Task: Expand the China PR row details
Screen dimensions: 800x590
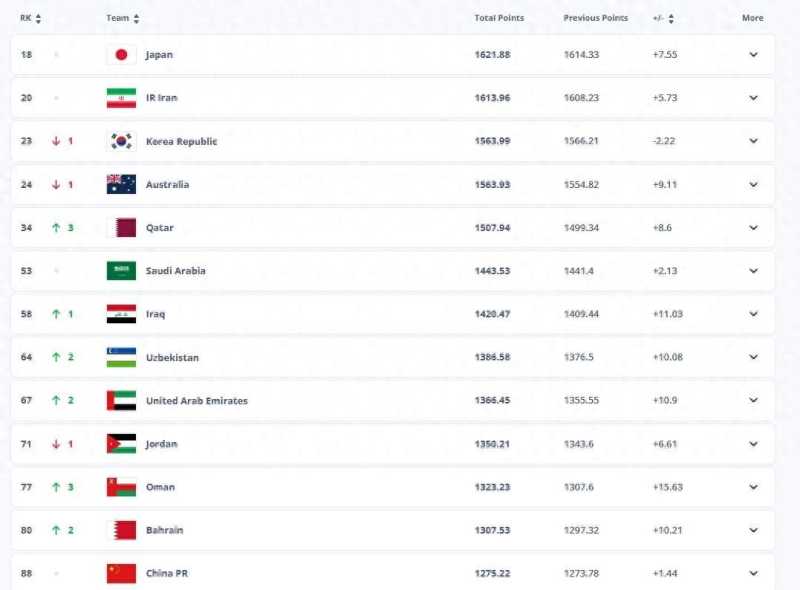Action: click(x=753, y=573)
